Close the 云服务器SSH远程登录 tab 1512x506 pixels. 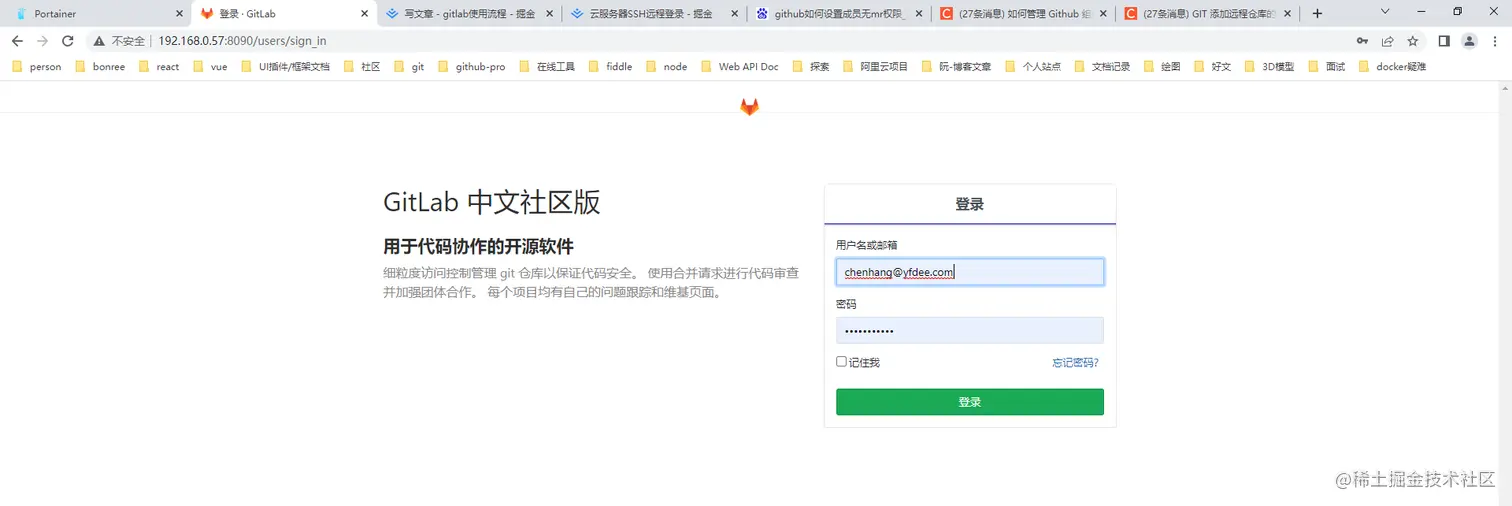pos(734,14)
